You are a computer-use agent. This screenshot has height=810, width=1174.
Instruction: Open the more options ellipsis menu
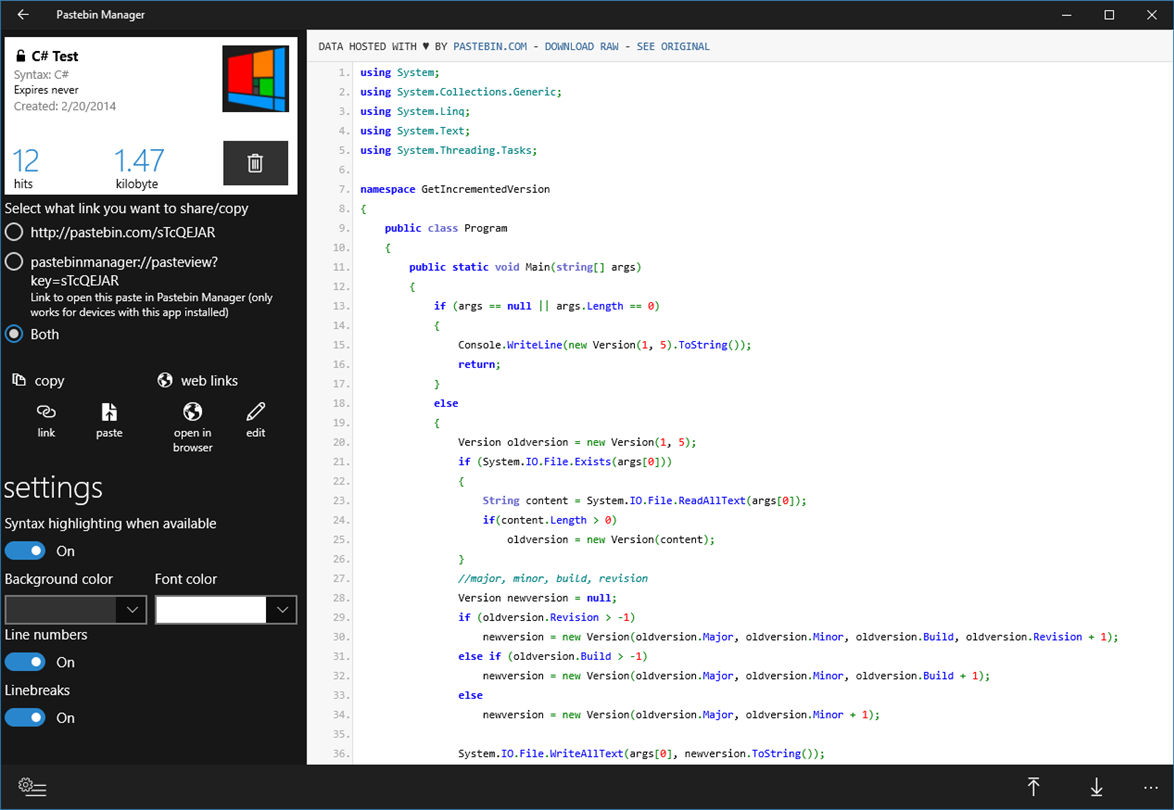coord(1151,787)
